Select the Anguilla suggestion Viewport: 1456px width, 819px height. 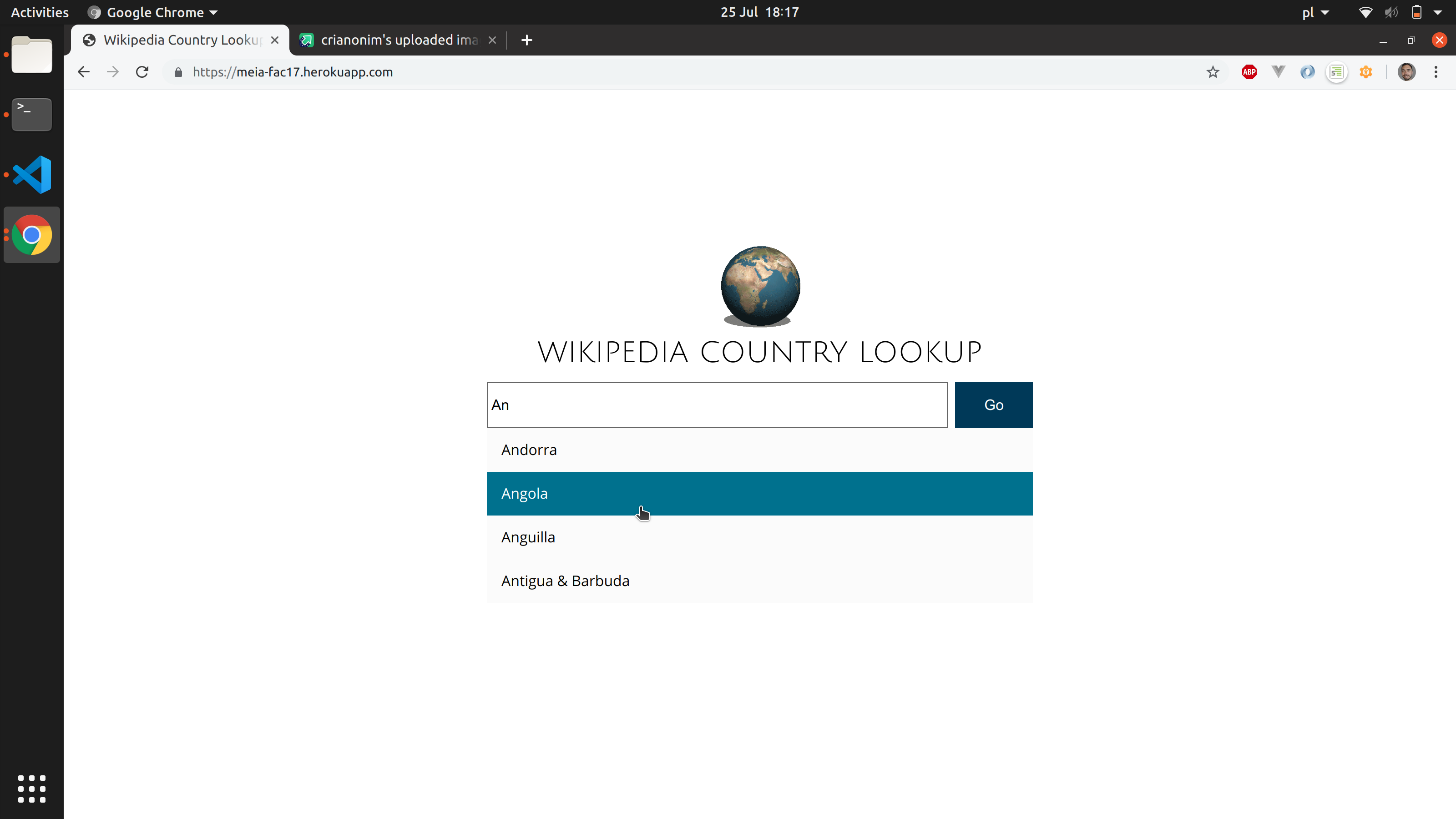pos(759,537)
